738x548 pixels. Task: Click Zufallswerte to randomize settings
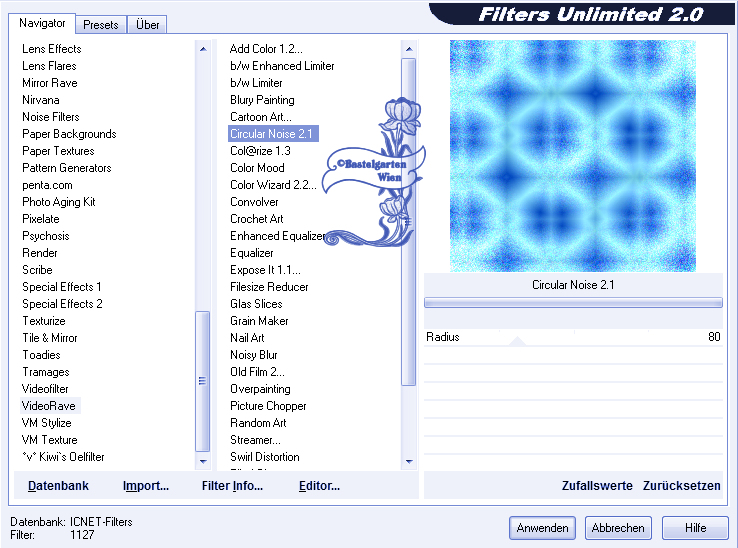click(597, 485)
